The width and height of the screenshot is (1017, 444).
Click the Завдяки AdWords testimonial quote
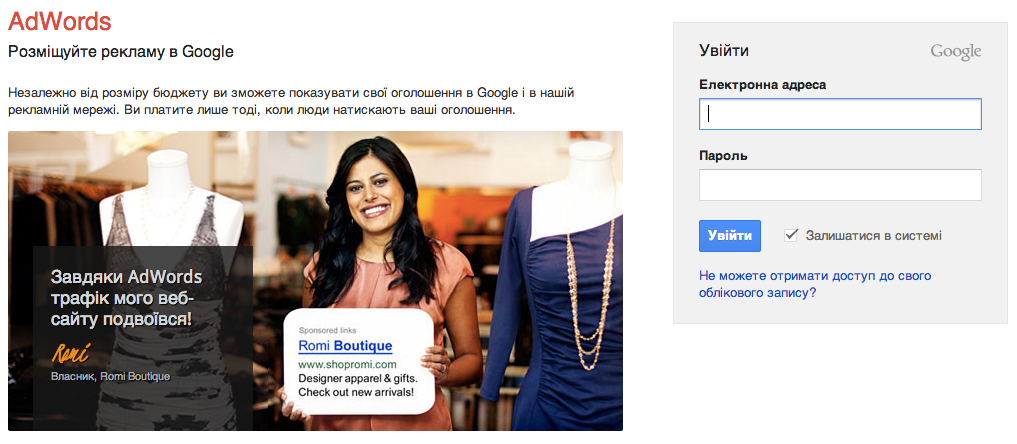pyautogui.click(x=126, y=298)
